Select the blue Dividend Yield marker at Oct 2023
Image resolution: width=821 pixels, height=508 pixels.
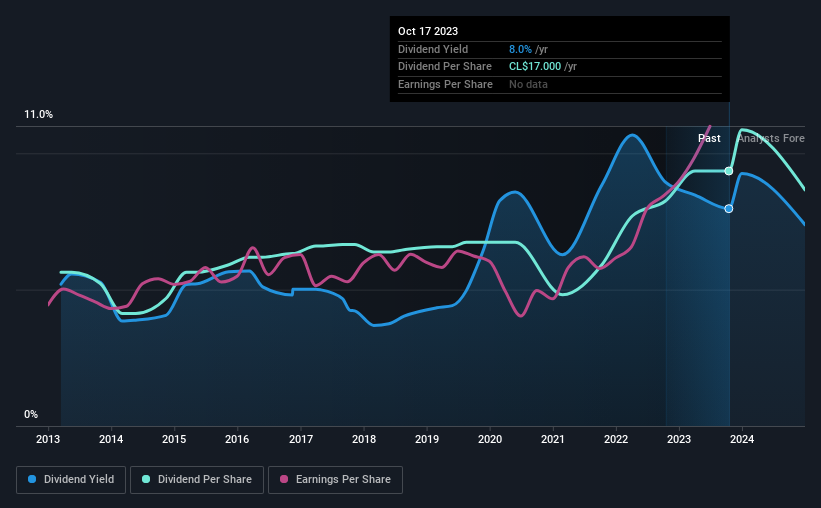(729, 208)
